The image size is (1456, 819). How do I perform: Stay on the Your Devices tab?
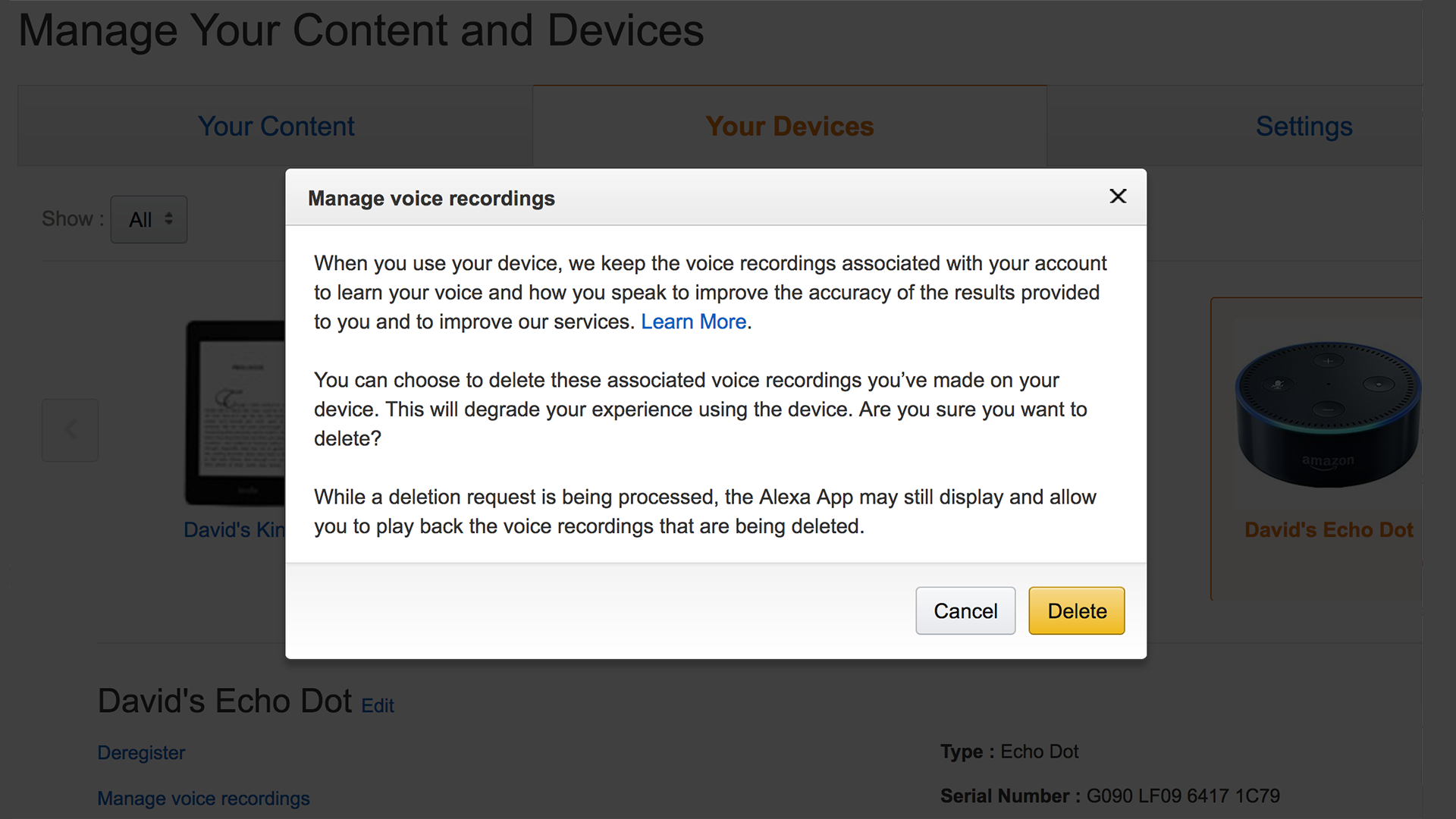(789, 126)
